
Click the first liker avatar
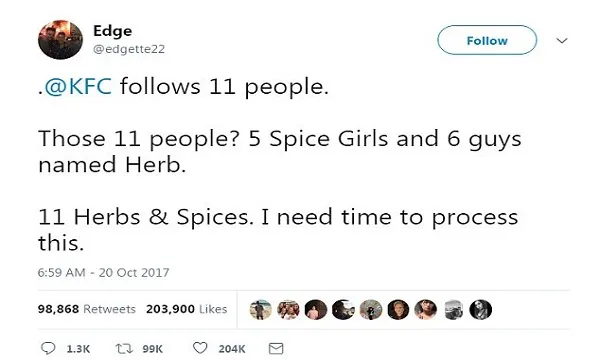click(x=261, y=310)
